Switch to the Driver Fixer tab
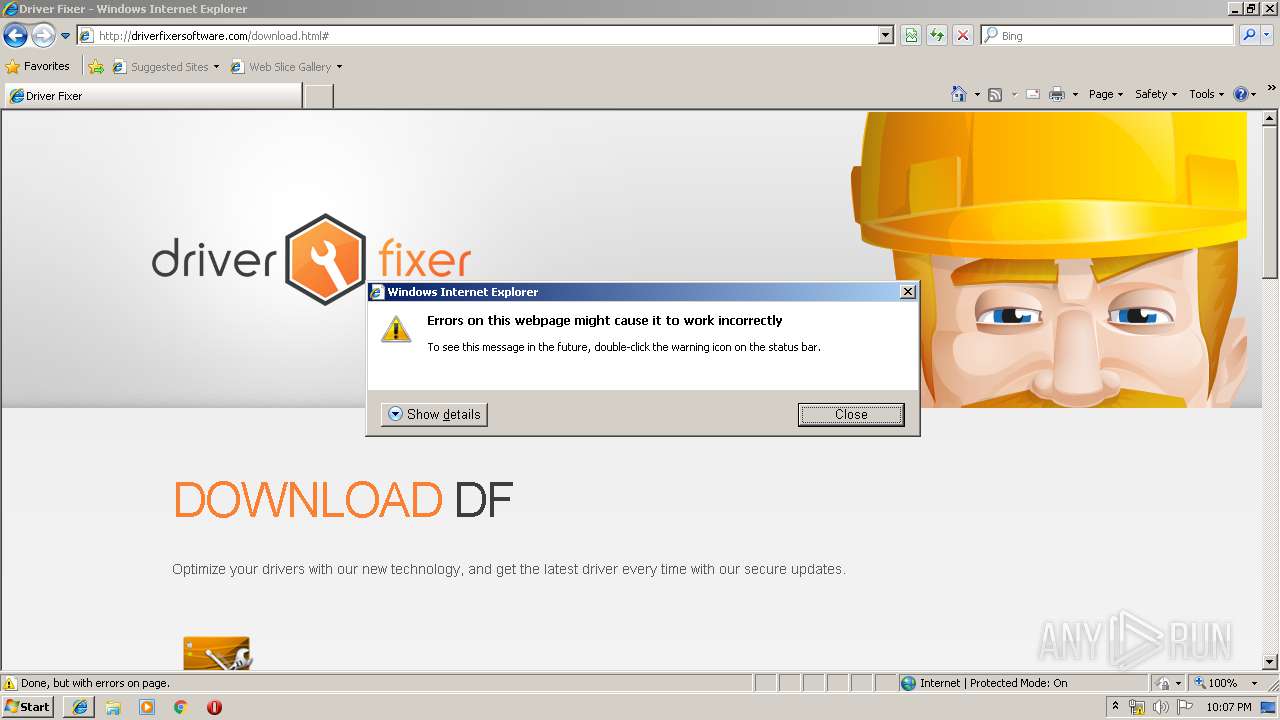 [x=152, y=96]
